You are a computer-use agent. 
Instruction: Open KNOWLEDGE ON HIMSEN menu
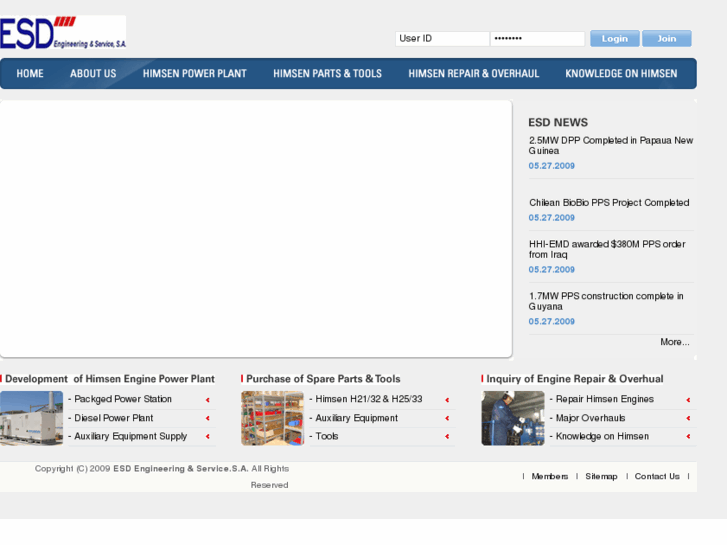click(x=621, y=74)
